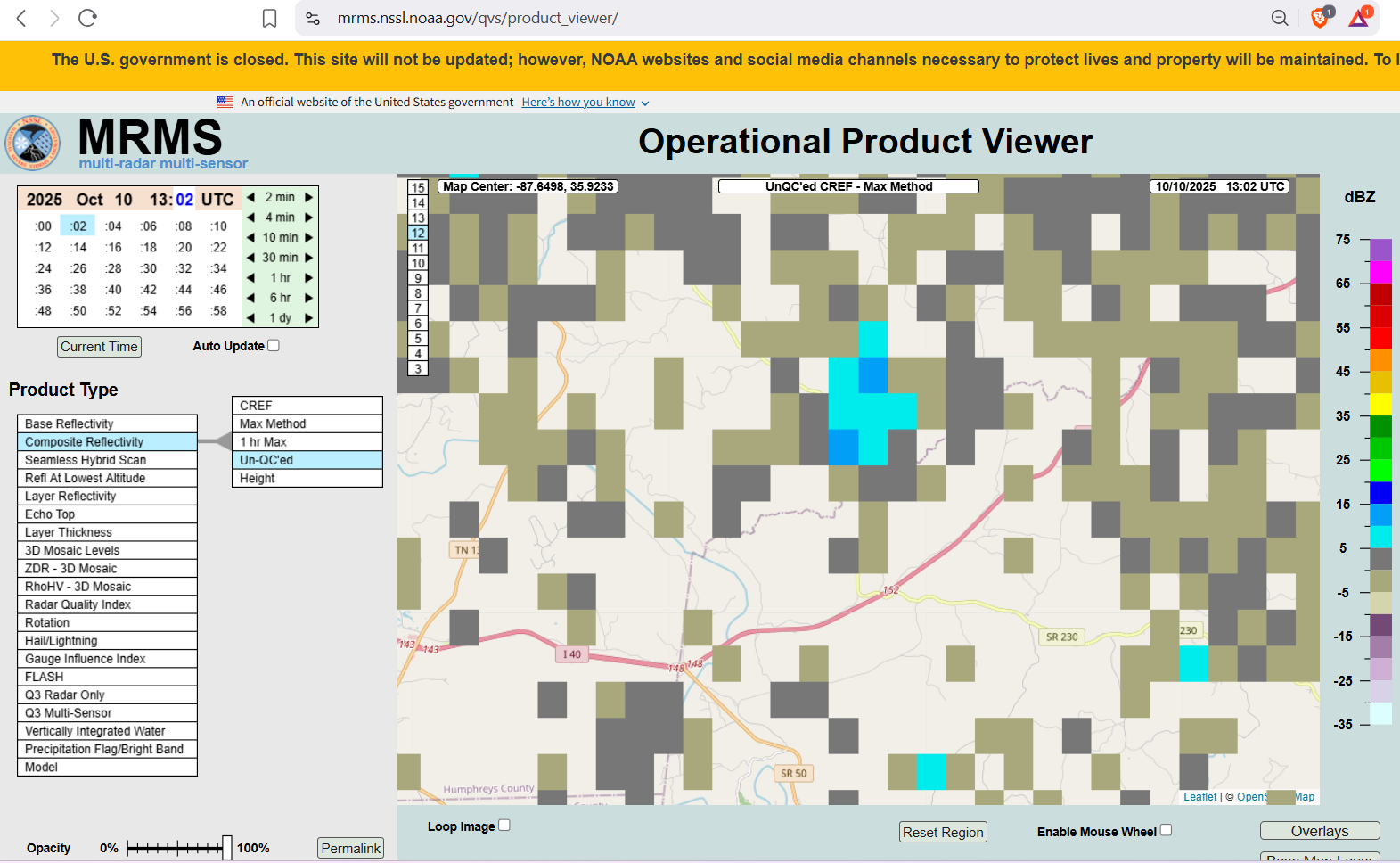Open the Brave Shields icon
Viewport: 1400px width, 863px height.
1320,18
